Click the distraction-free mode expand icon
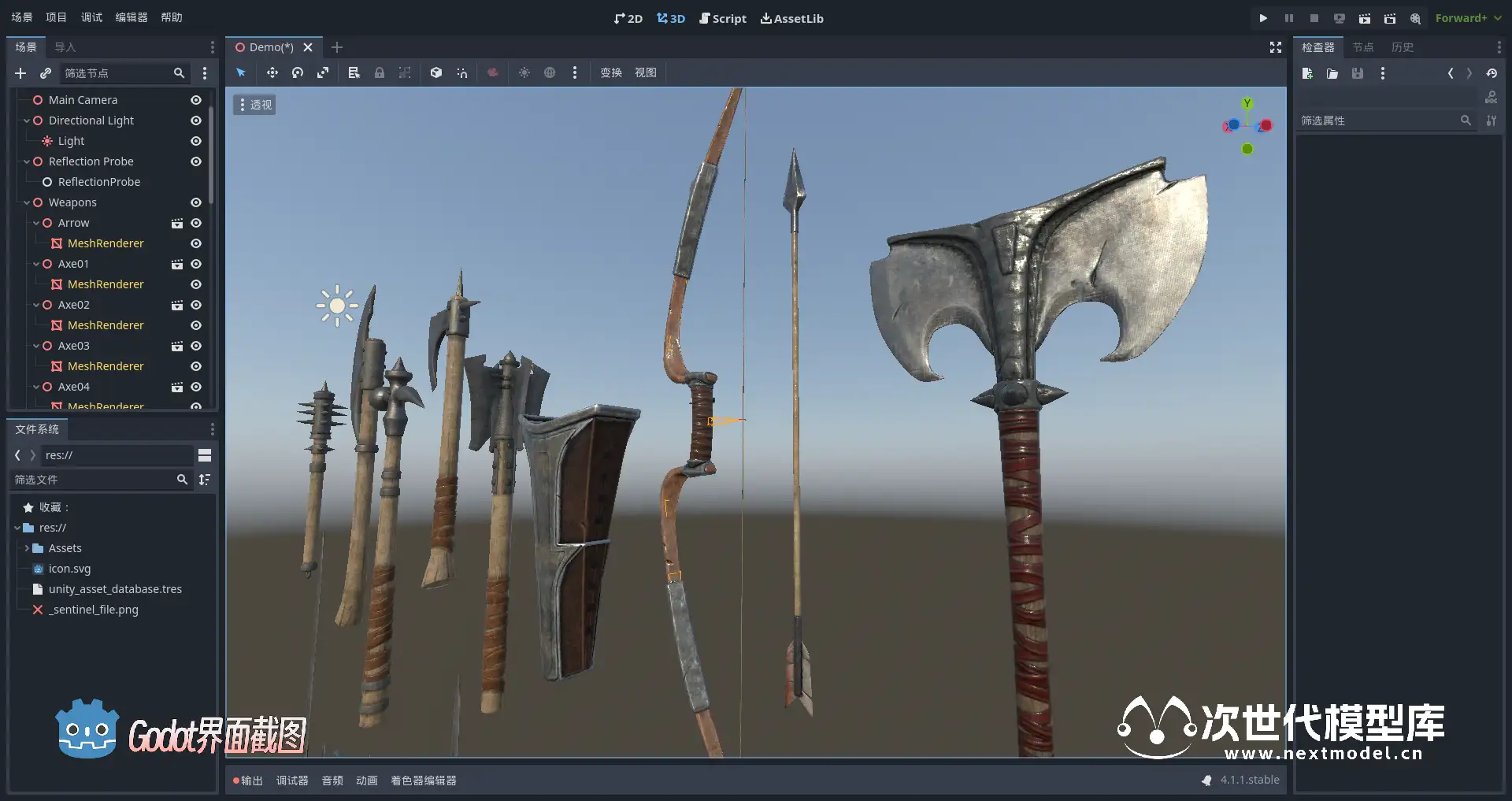Viewport: 1512px width, 801px height. (x=1275, y=47)
